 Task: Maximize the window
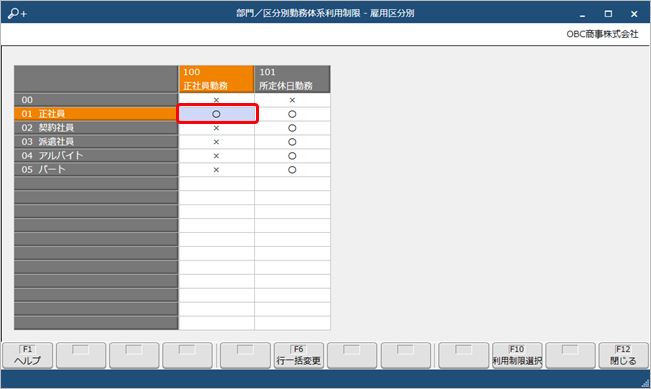pos(608,14)
